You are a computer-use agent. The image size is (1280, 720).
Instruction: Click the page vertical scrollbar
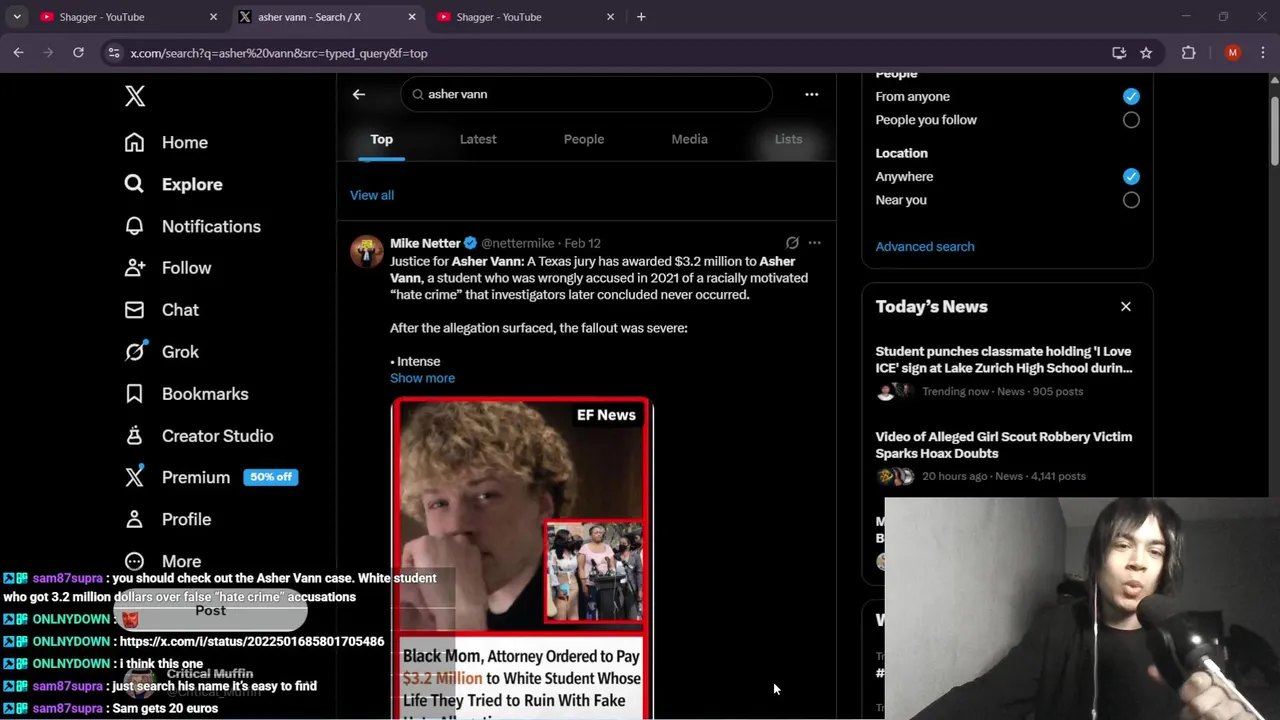[1274, 130]
